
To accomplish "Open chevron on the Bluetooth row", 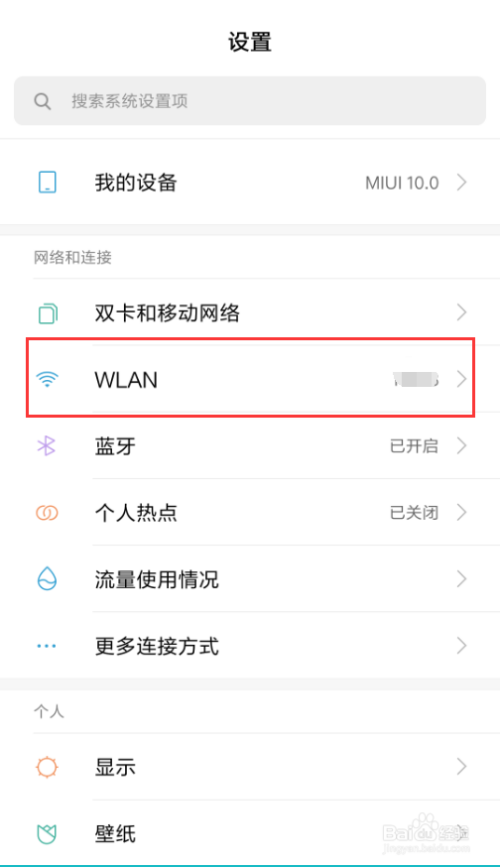I will (x=462, y=446).
